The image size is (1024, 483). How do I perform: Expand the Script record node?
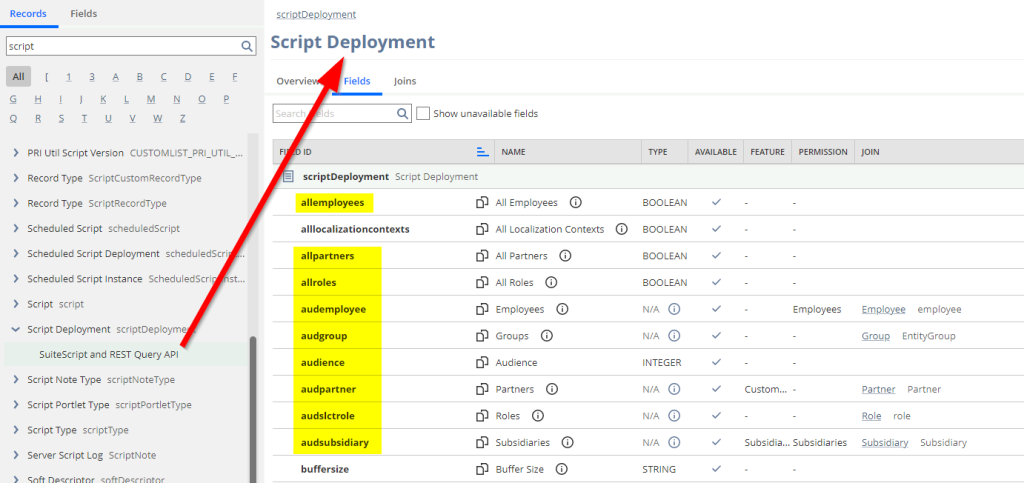tap(16, 304)
